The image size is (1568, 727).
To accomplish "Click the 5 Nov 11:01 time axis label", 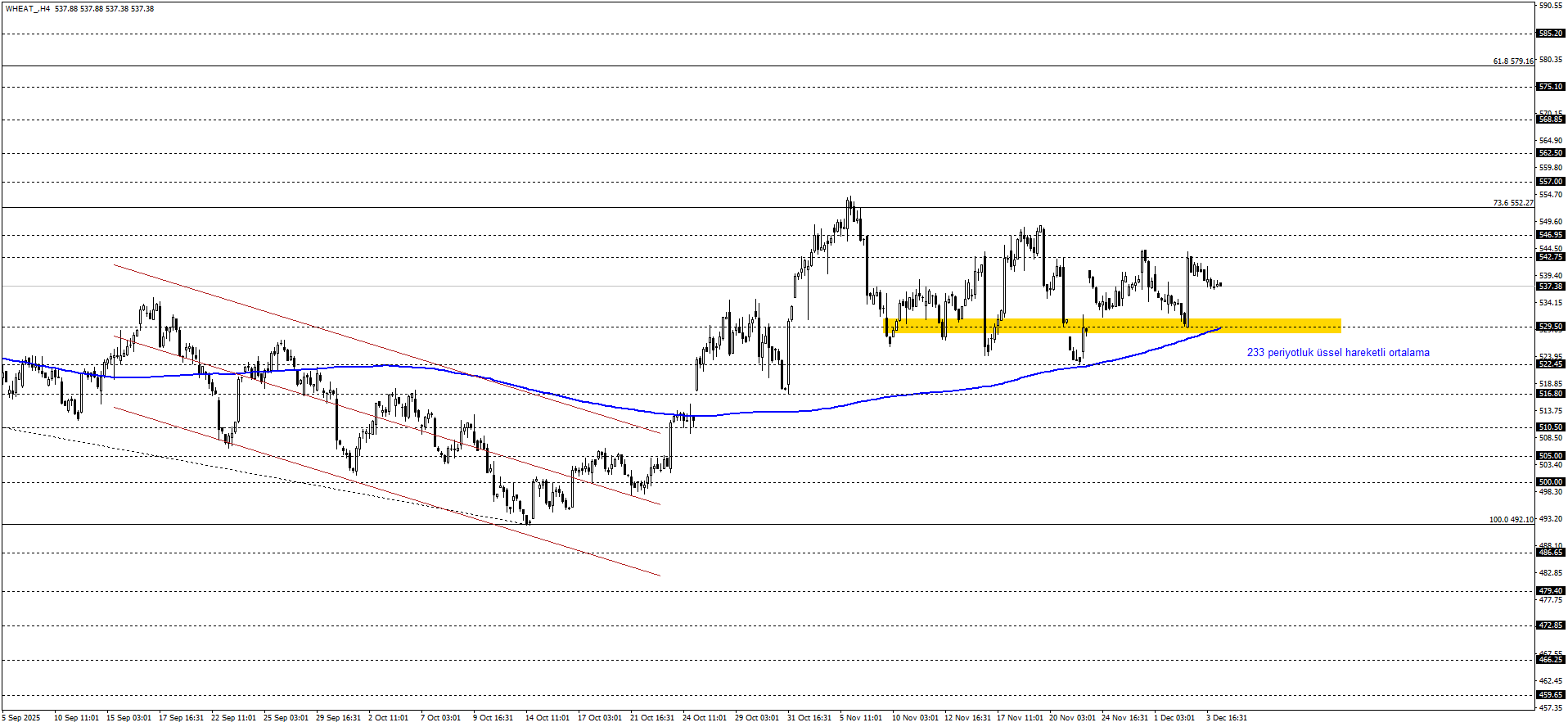I will point(860,718).
